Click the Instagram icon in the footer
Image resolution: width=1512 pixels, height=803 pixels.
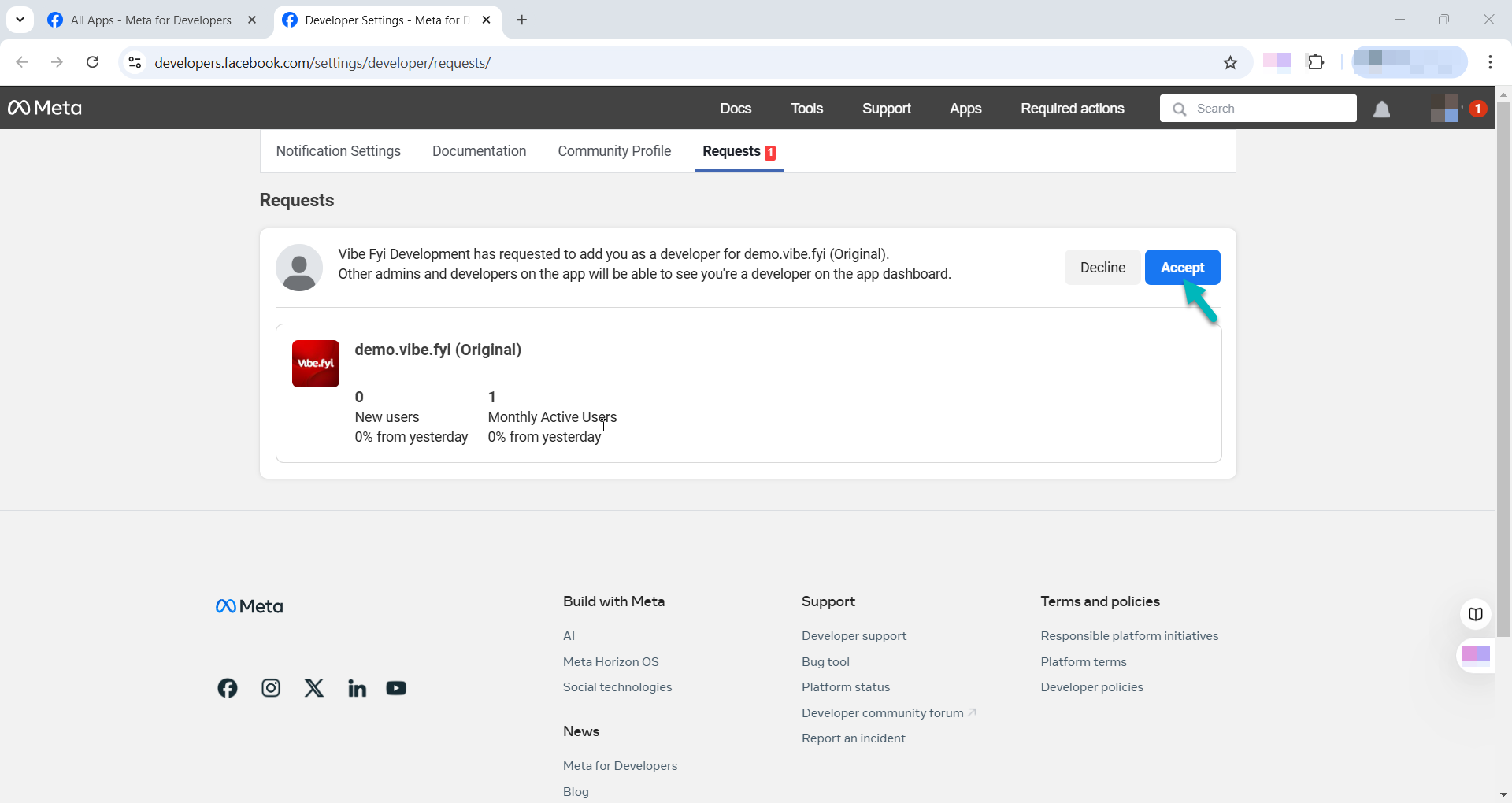click(271, 688)
